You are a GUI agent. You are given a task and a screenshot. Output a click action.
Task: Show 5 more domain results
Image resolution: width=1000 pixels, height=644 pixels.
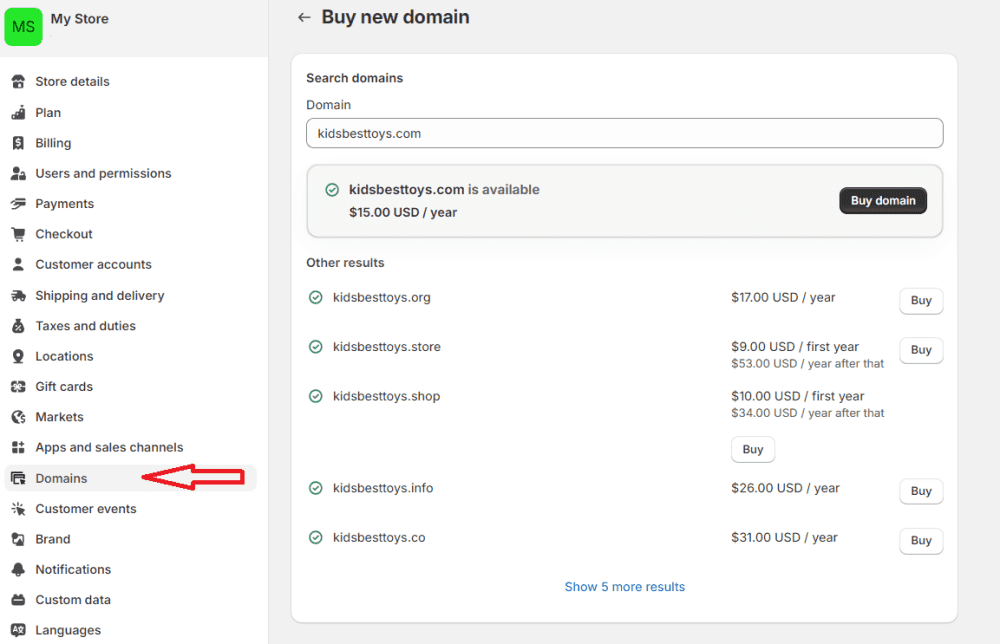pyautogui.click(x=624, y=587)
